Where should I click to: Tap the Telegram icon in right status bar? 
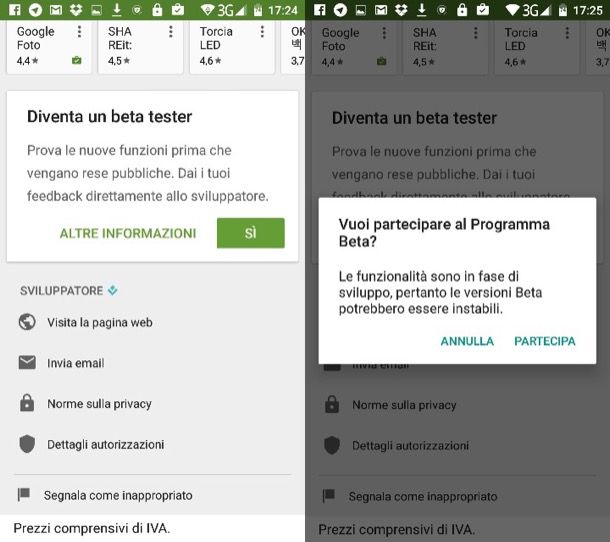(340, 10)
